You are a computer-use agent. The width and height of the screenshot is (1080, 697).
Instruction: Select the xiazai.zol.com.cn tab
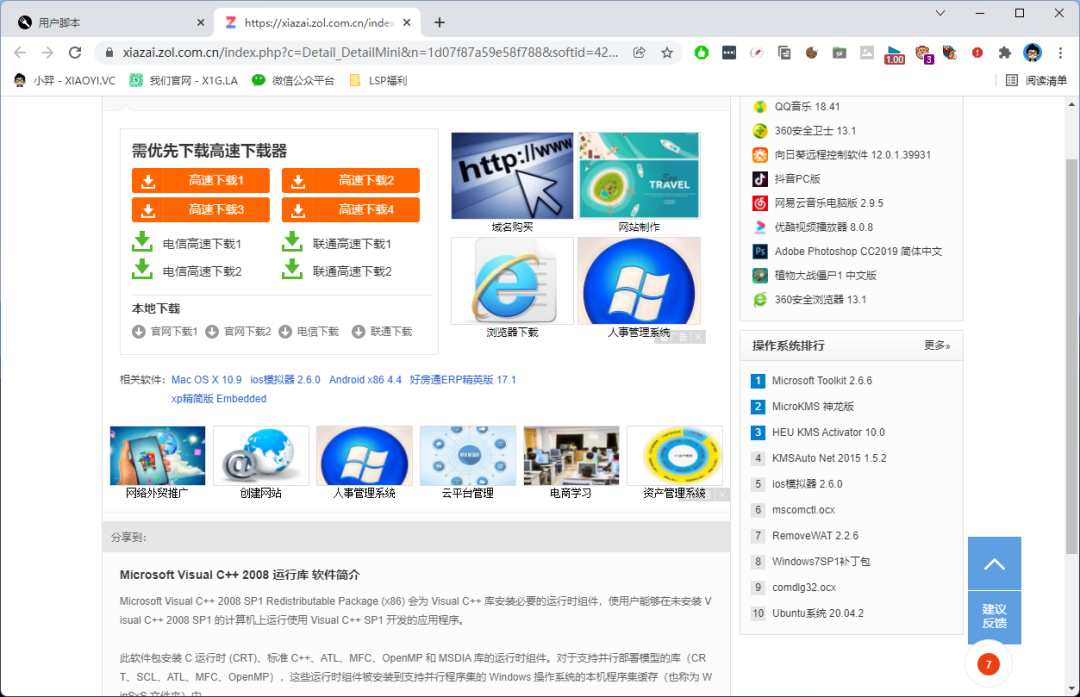coord(317,23)
